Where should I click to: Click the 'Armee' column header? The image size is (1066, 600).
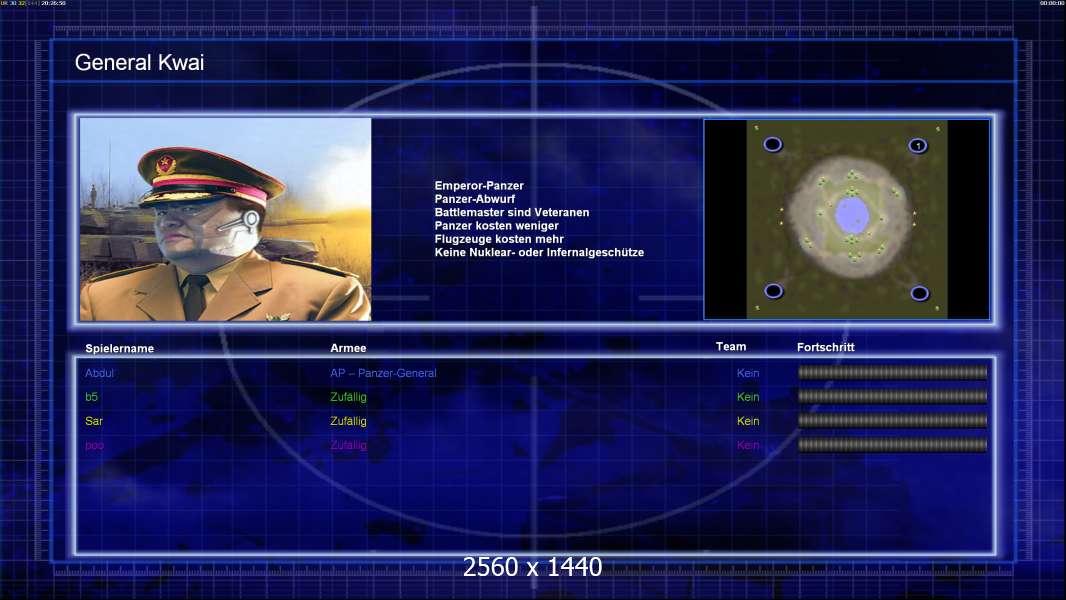pos(348,348)
